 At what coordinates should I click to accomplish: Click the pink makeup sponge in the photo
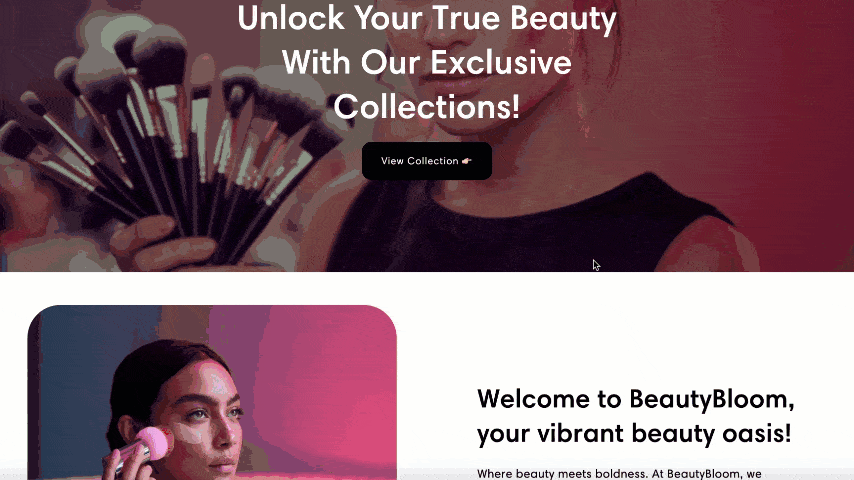pos(154,443)
